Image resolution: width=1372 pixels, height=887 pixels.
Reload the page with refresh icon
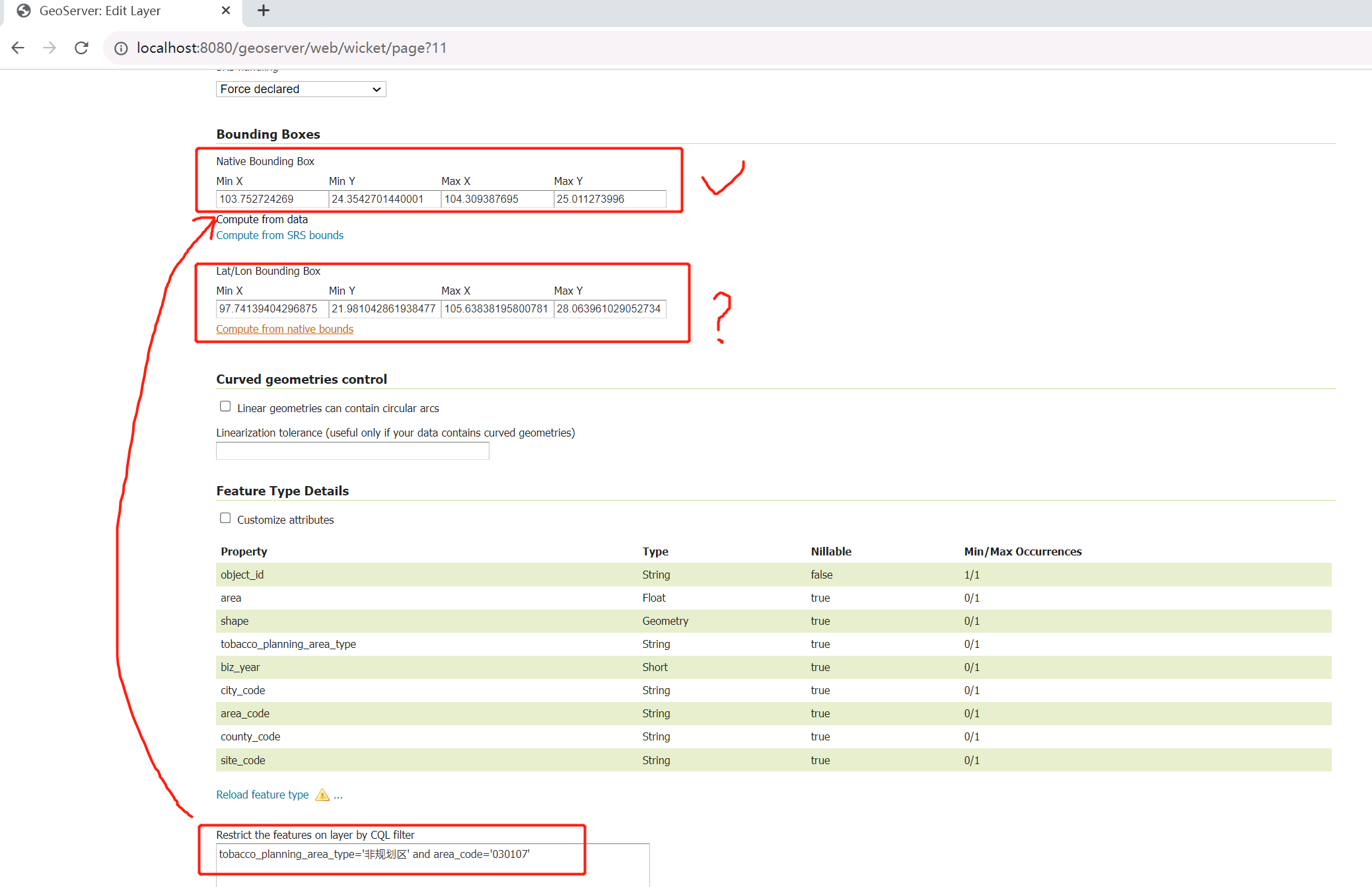tap(81, 48)
